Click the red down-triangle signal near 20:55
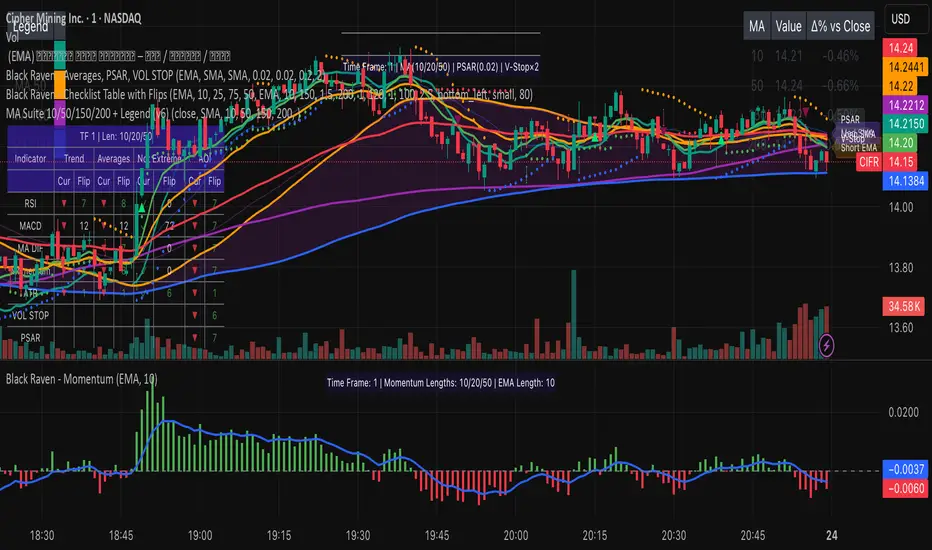Screen dimensions: 932x550 [805, 111]
